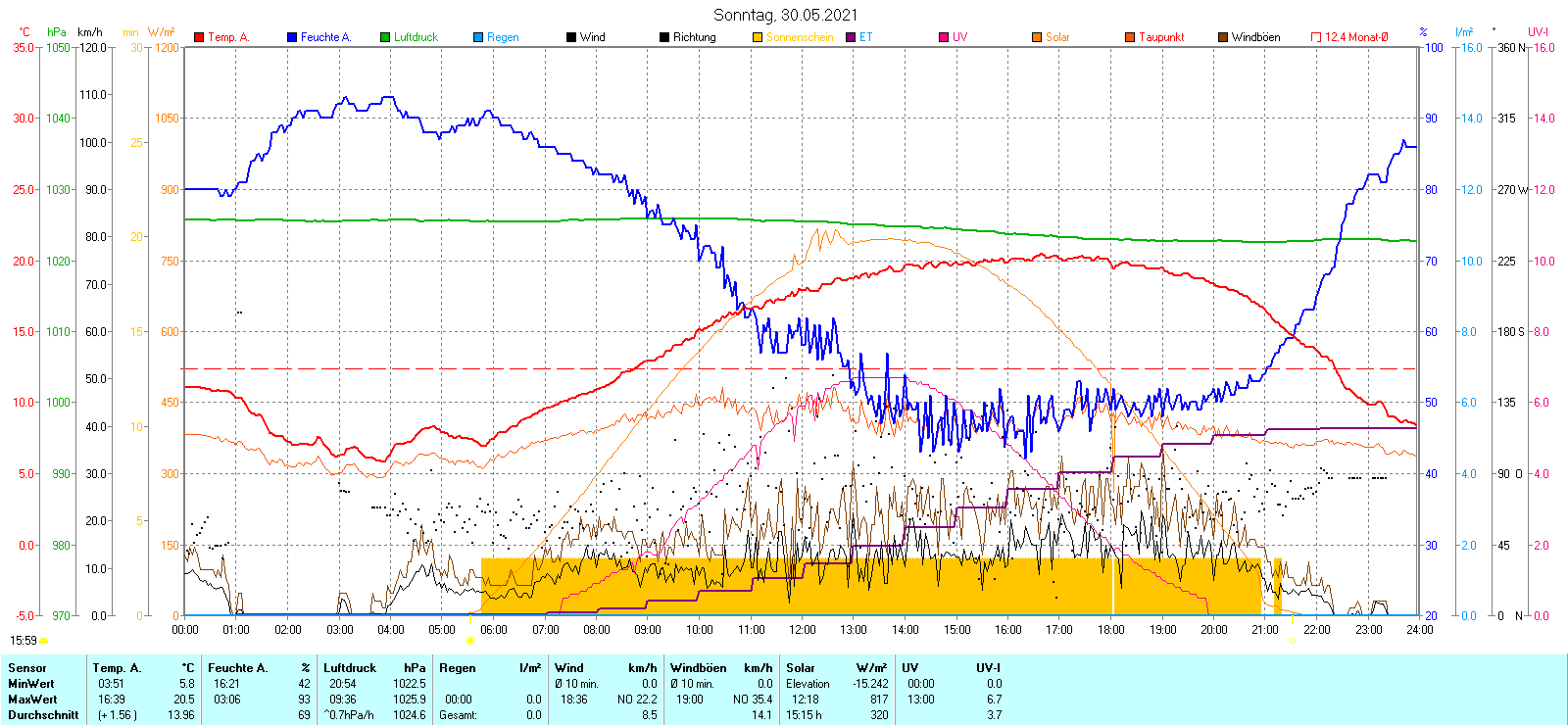The image size is (1568, 725).
Task: Click the black Wind legend swatch
Action: (571, 37)
